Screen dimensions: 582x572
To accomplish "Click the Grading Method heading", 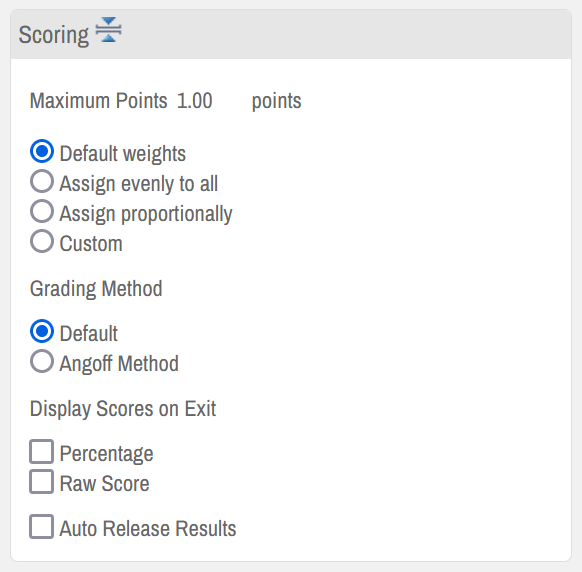I will pyautogui.click(x=96, y=289).
